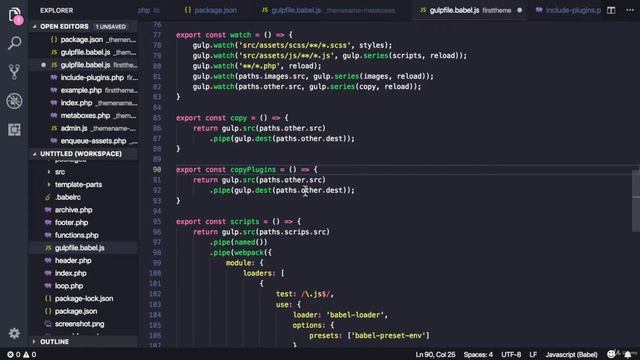The width and height of the screenshot is (640, 360).
Task: Click the warnings count status icon
Action: pyautogui.click(x=30, y=354)
